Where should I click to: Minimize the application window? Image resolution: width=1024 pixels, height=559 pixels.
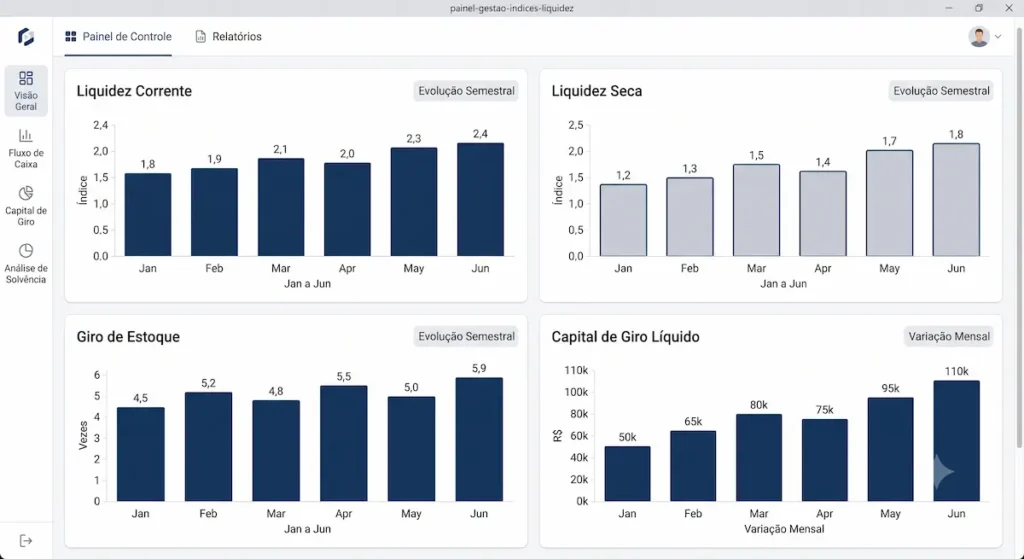click(948, 8)
